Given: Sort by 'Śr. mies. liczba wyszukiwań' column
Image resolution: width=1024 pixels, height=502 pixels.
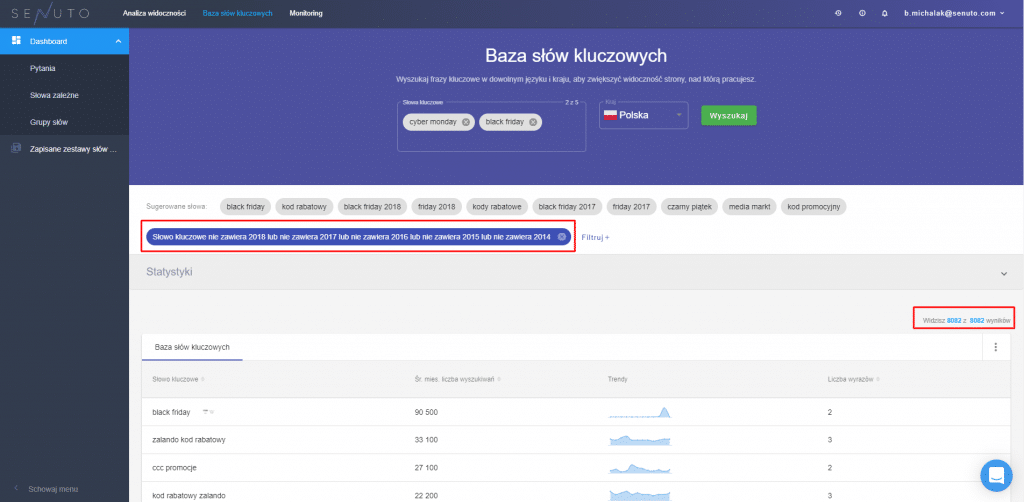Looking at the screenshot, I should (x=455, y=379).
